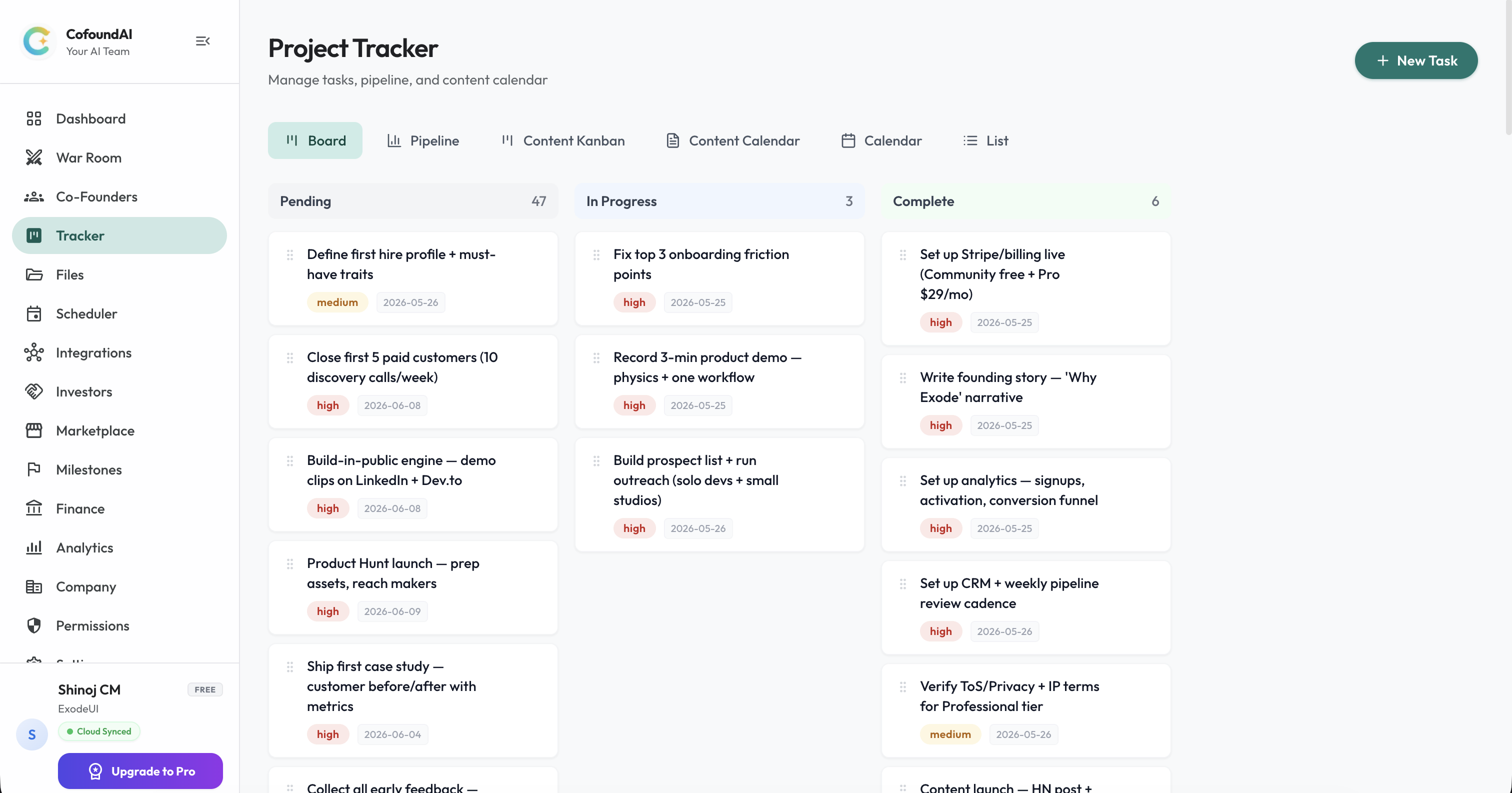Image resolution: width=1512 pixels, height=793 pixels.
Task: Click the Finance bank icon
Action: 34,507
